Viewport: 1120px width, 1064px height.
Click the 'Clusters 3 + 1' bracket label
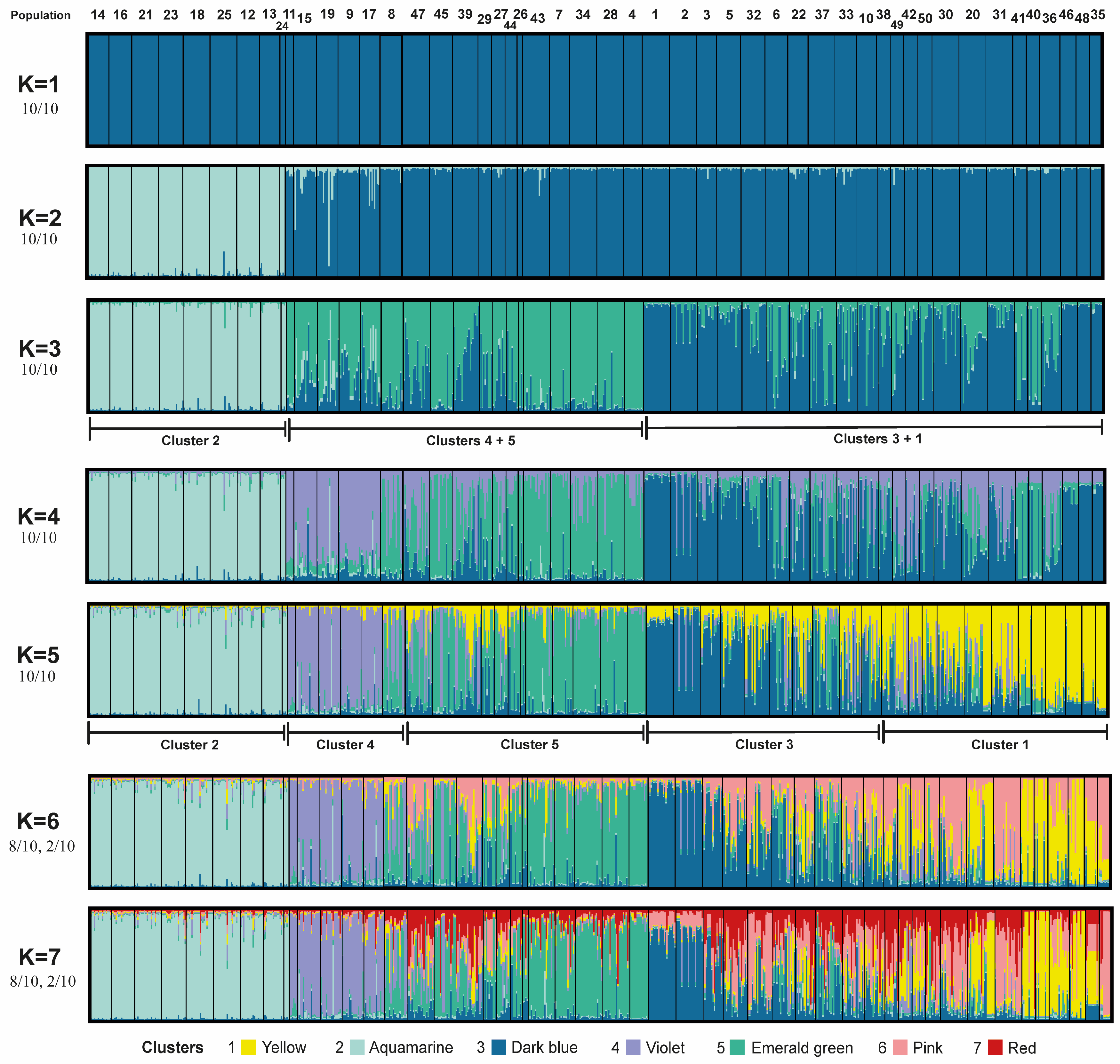click(877, 438)
